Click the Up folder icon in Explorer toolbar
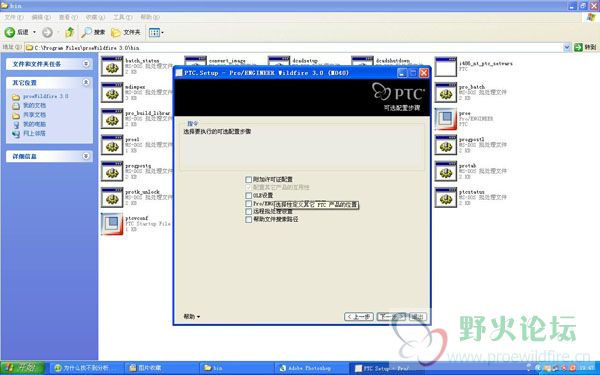 [x=69, y=33]
